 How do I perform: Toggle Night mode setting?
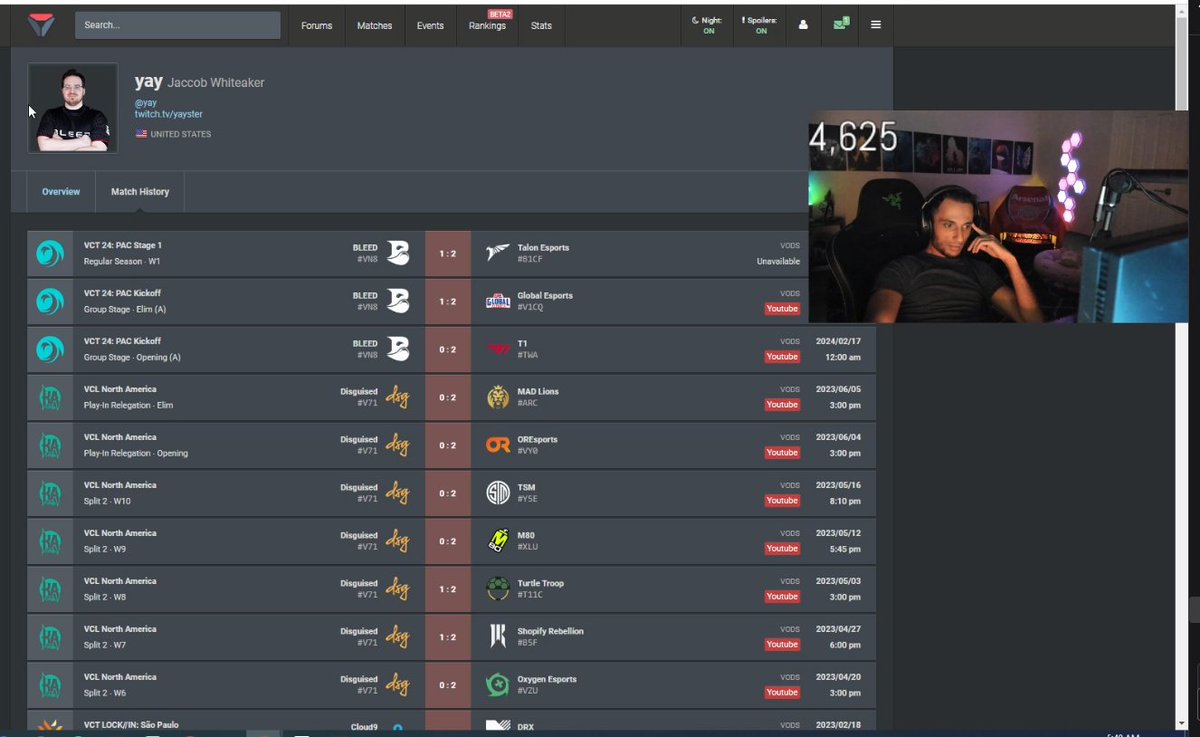tap(708, 25)
